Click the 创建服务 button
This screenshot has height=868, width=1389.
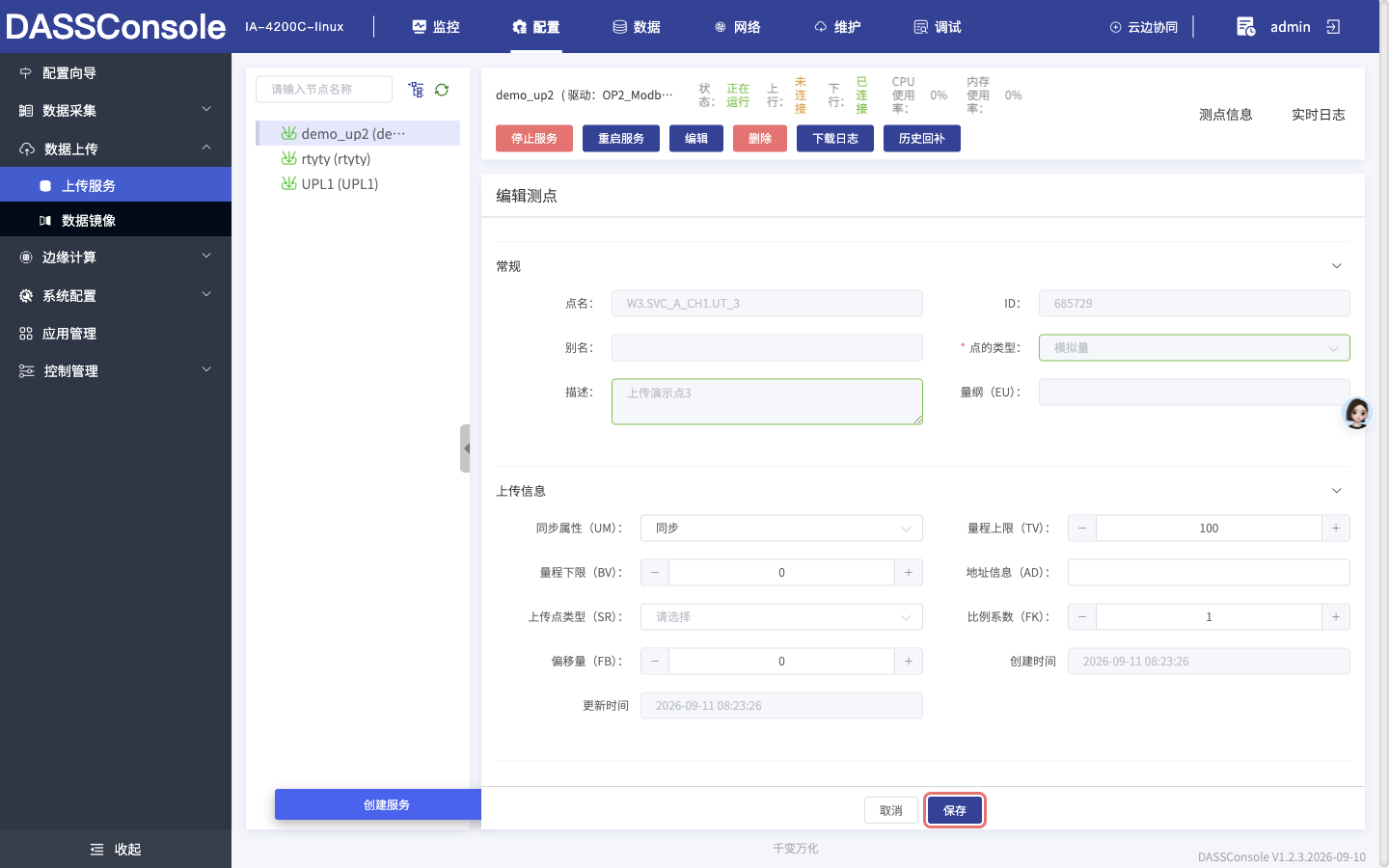click(378, 804)
